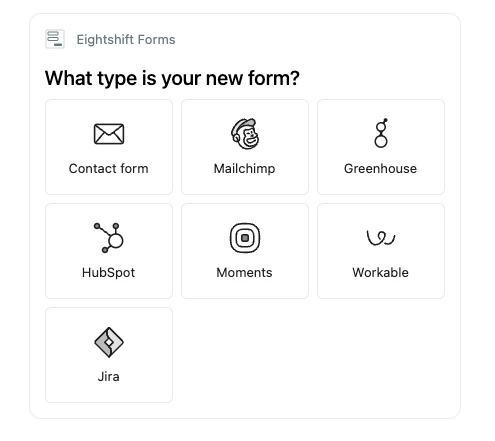Pick the HubSpot sprocket logo icon
This screenshot has height=441, width=495.
tap(109, 238)
